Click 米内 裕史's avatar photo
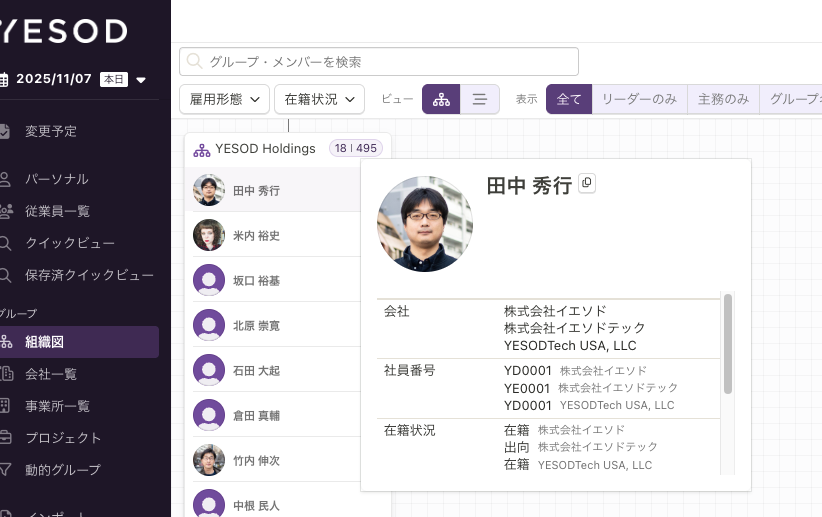Viewport: 822px width, 517px height. [209, 235]
